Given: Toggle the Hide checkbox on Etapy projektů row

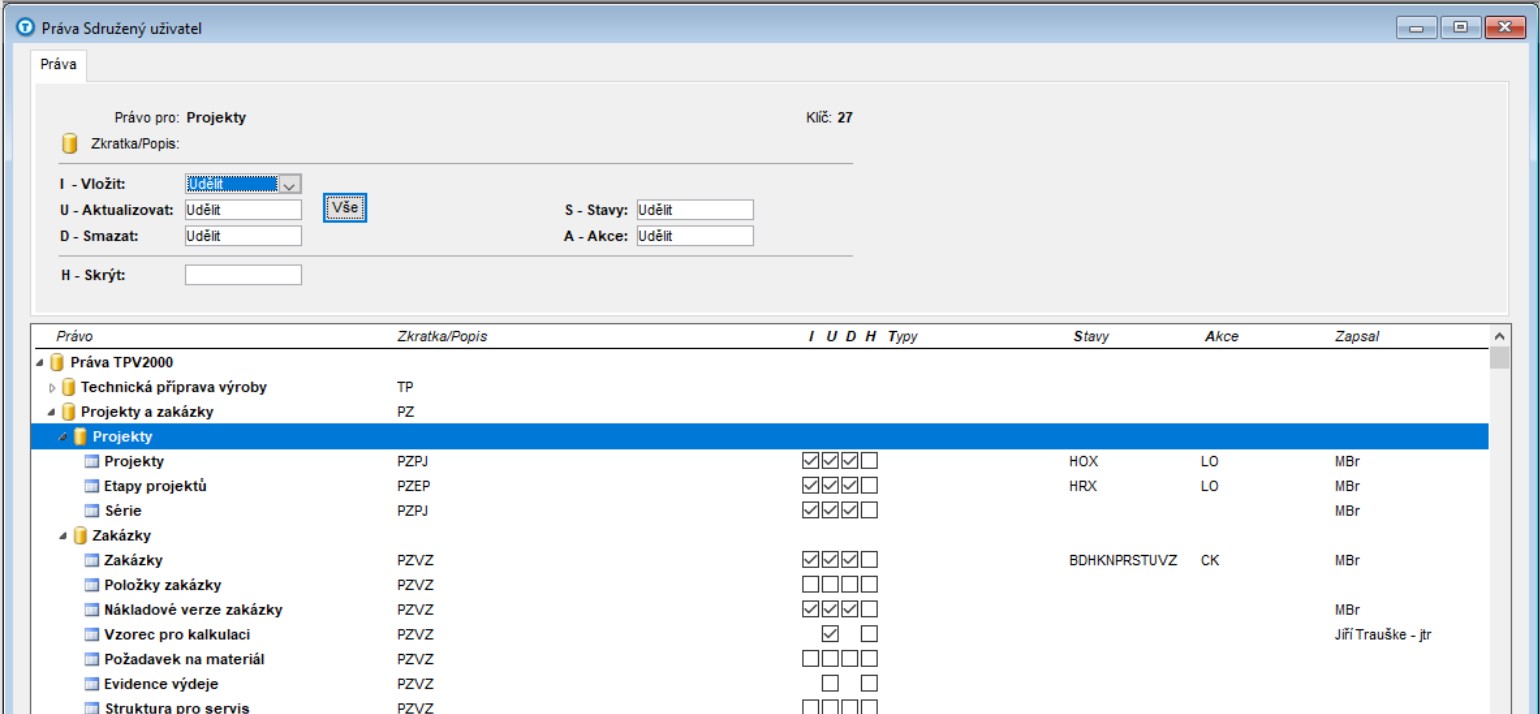Looking at the screenshot, I should 869,486.
